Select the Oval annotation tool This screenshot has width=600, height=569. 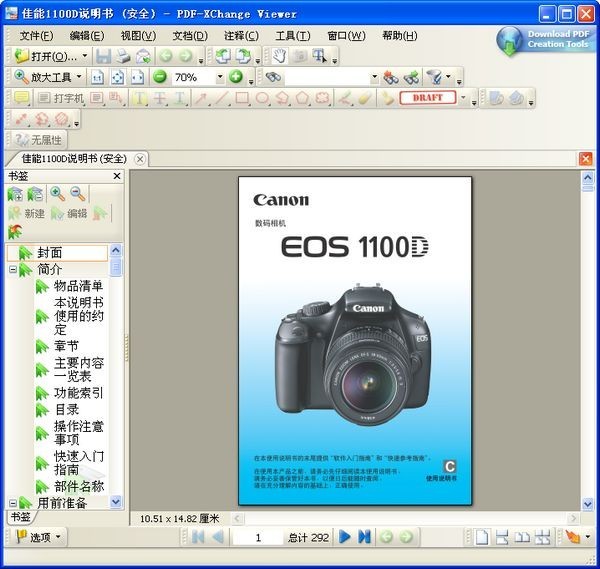coord(262,98)
